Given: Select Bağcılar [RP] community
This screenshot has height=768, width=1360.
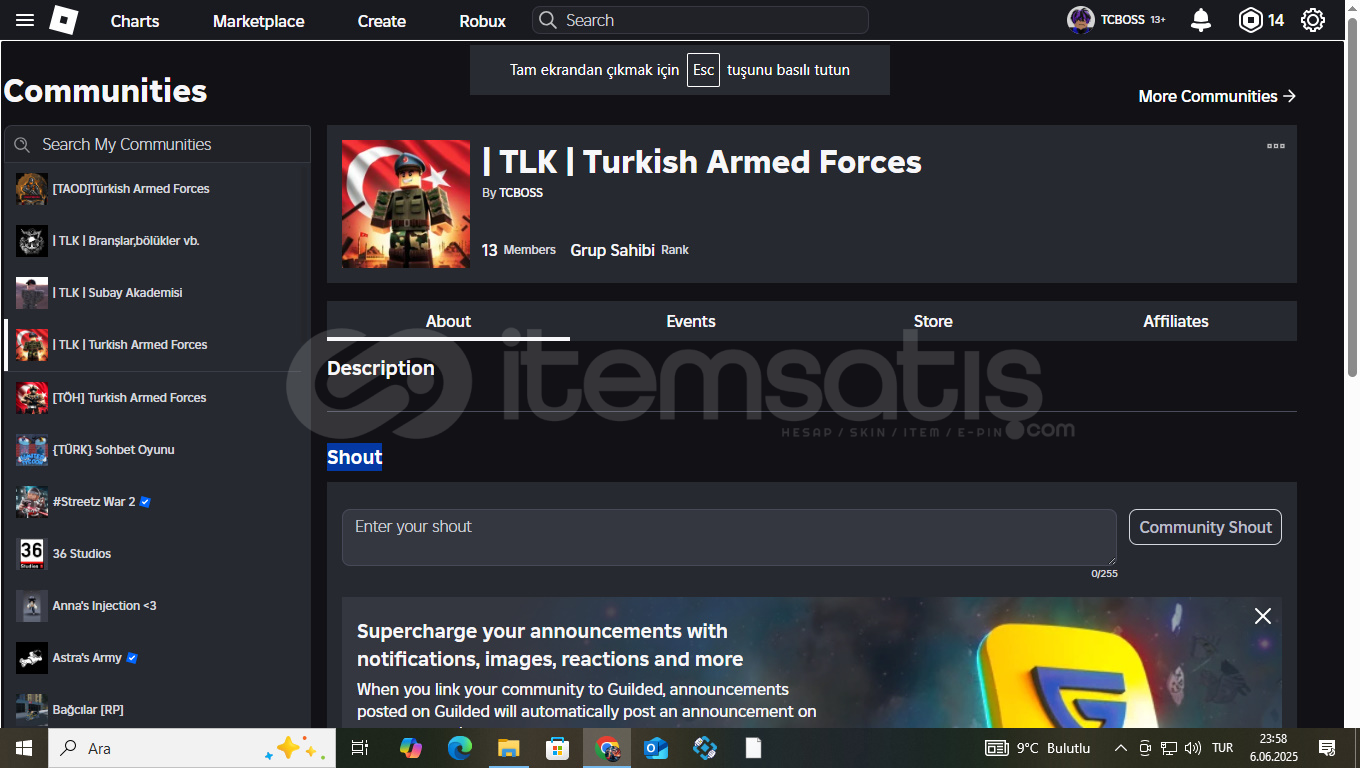Looking at the screenshot, I should [156, 710].
